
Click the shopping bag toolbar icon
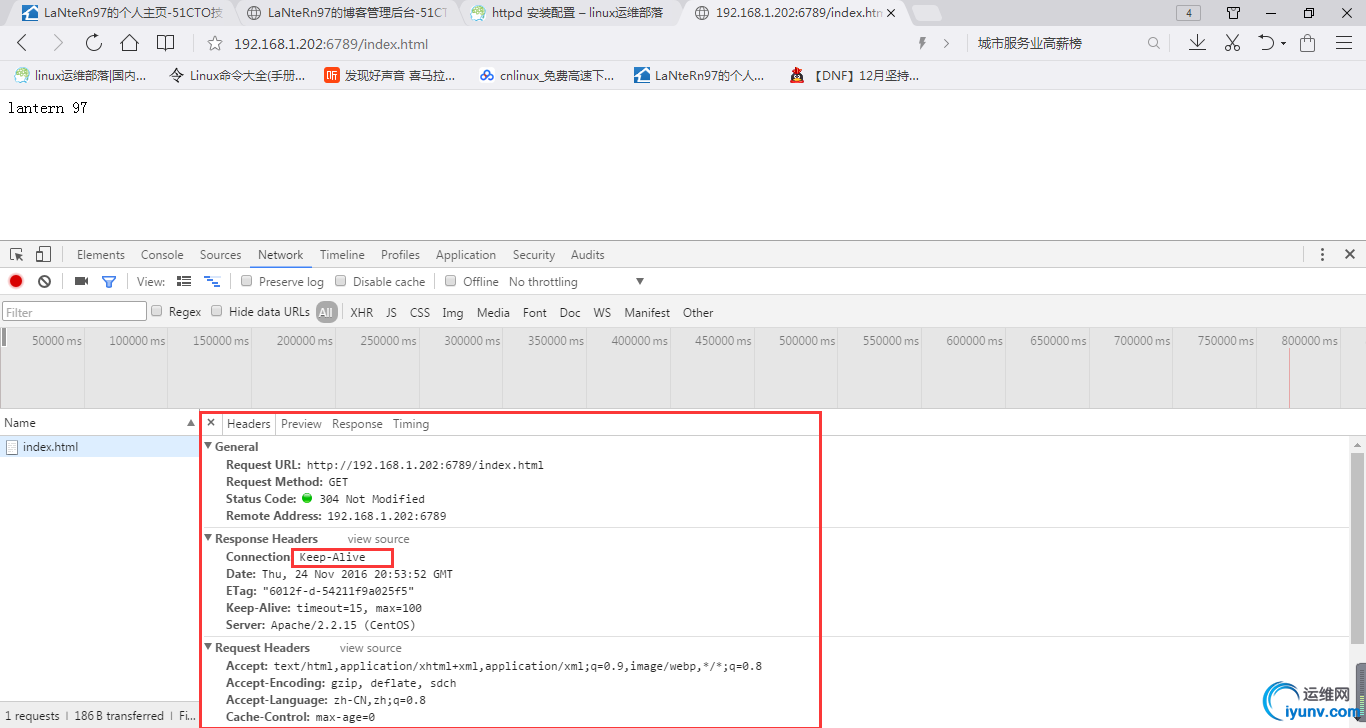tap(1307, 43)
